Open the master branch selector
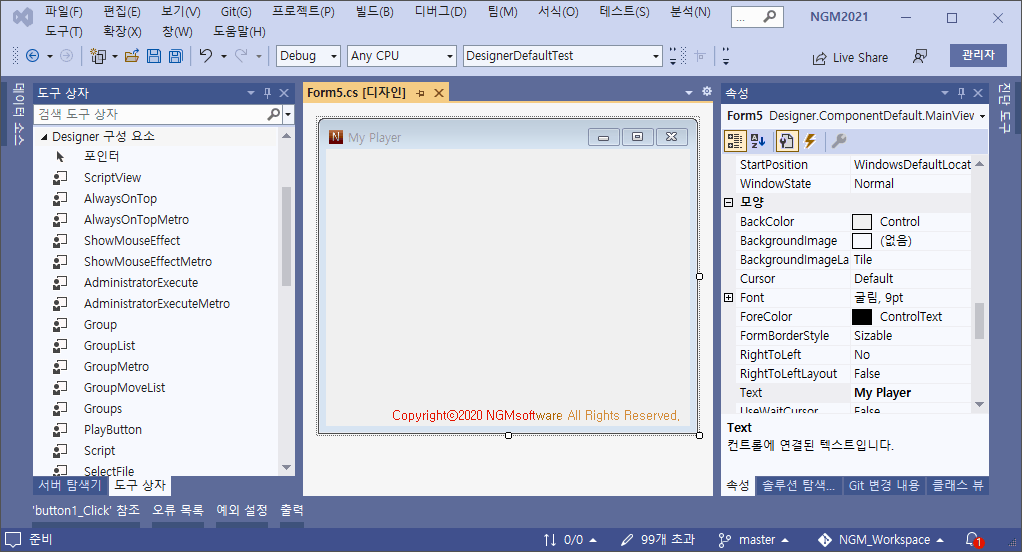Viewport: 1022px width, 552px height. pos(753,540)
